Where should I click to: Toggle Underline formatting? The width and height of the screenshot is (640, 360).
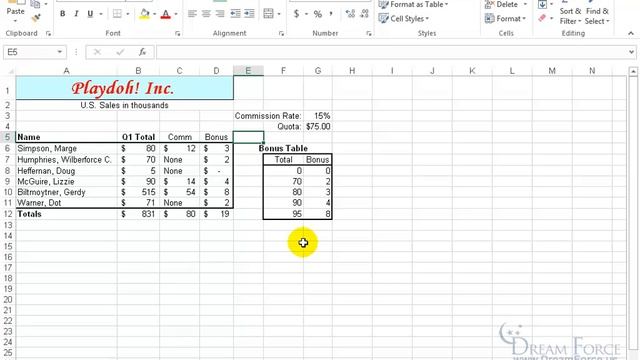(x=90, y=14)
